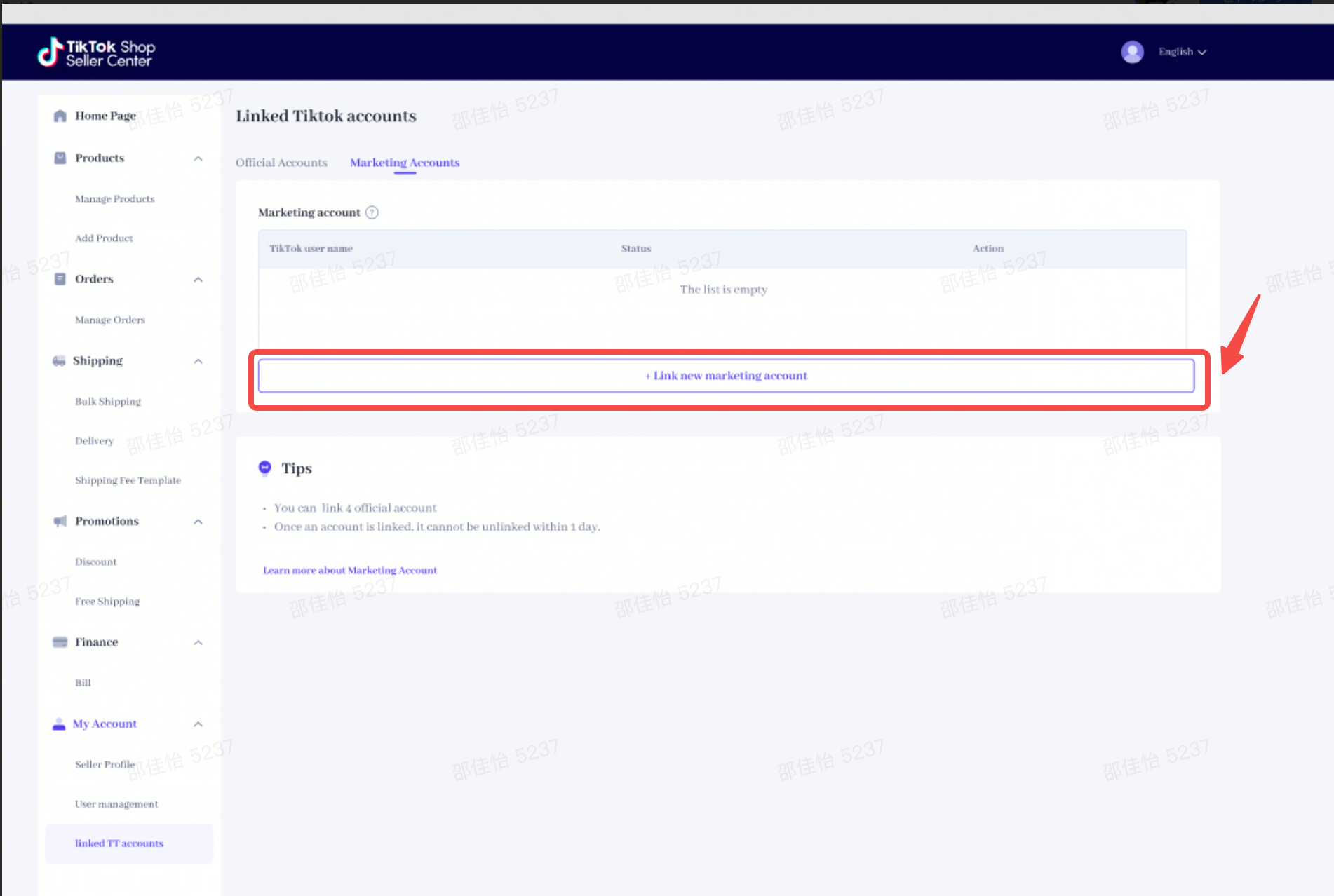Click the Marketing account help question icon
This screenshot has height=896, width=1334.
pos(372,212)
